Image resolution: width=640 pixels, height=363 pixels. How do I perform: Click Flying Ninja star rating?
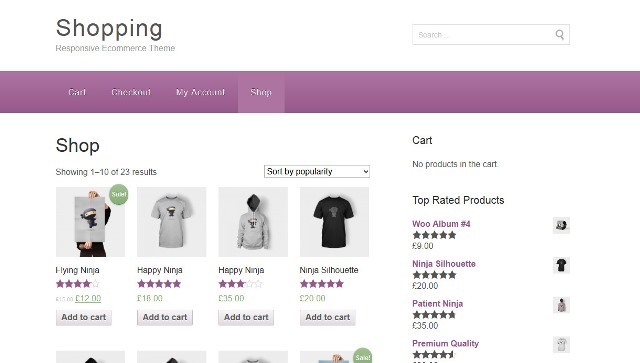click(78, 283)
